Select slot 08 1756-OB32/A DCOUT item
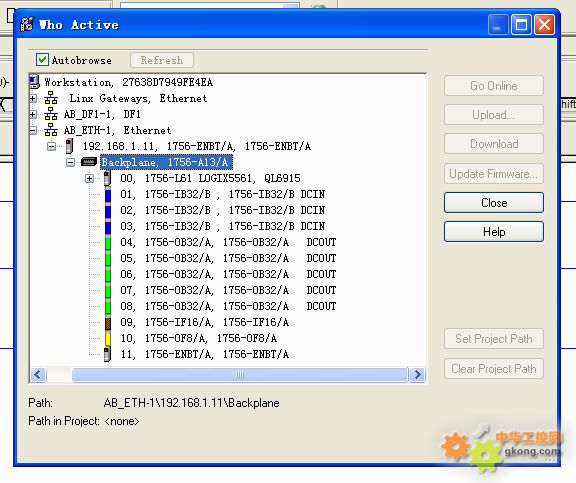The height and width of the screenshot is (483, 576). [228, 306]
